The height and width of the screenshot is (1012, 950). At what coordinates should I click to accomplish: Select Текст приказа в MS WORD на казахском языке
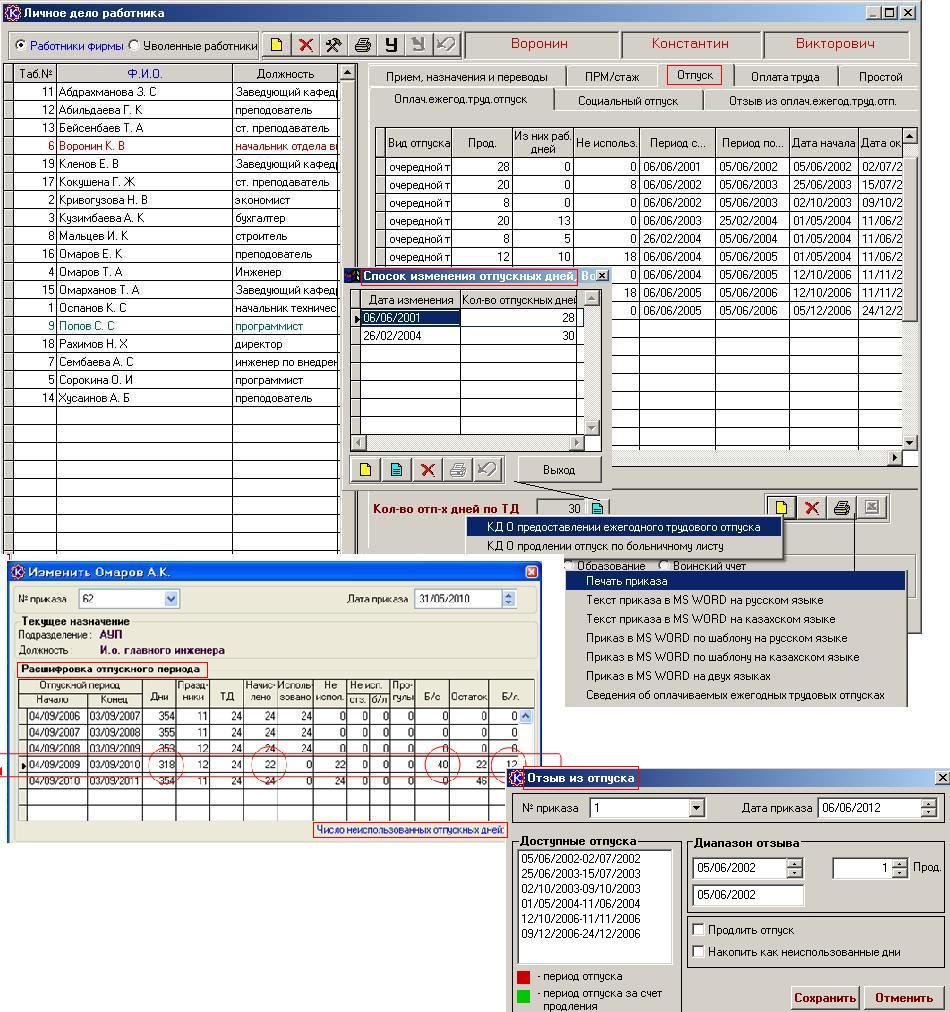pyautogui.click(x=736, y=619)
